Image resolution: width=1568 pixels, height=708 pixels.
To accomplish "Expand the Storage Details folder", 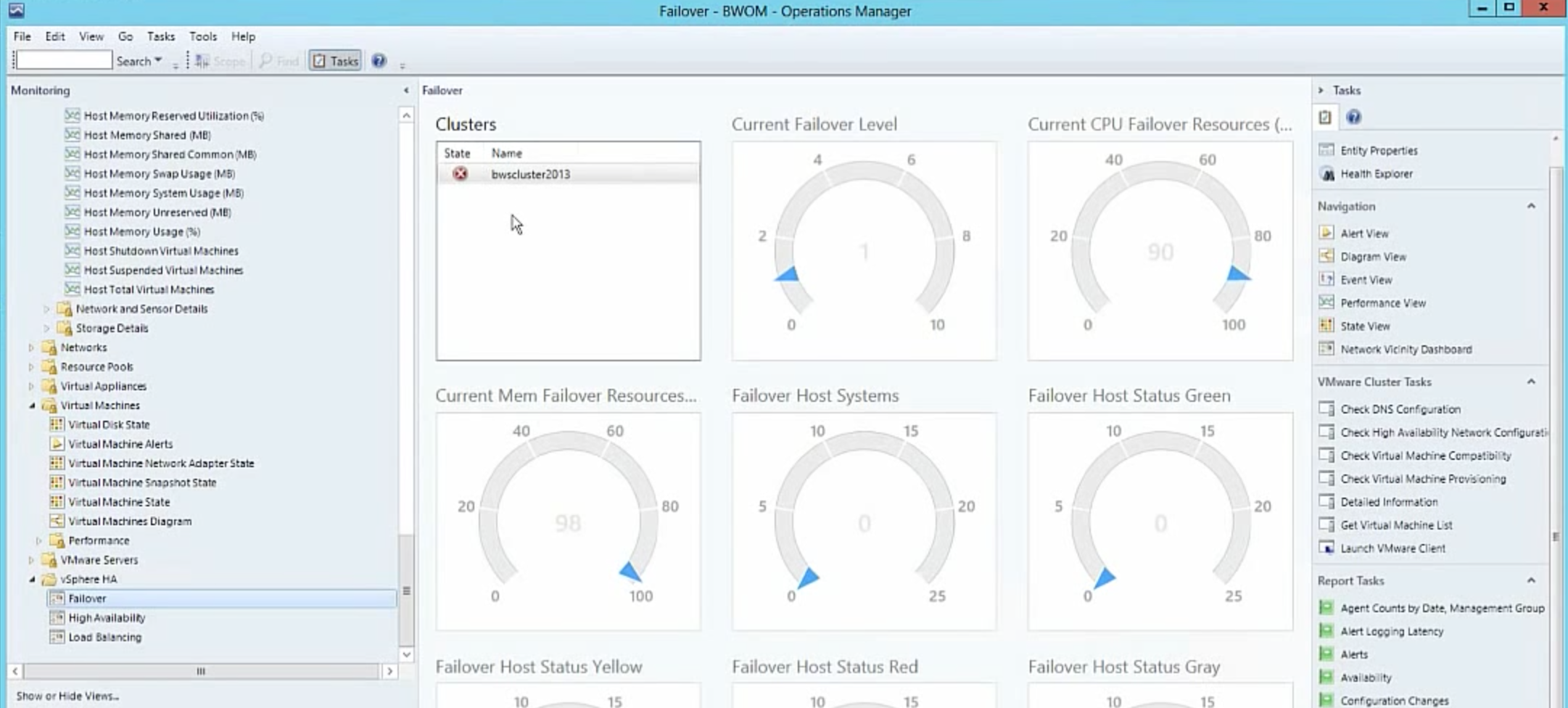I will coord(47,328).
